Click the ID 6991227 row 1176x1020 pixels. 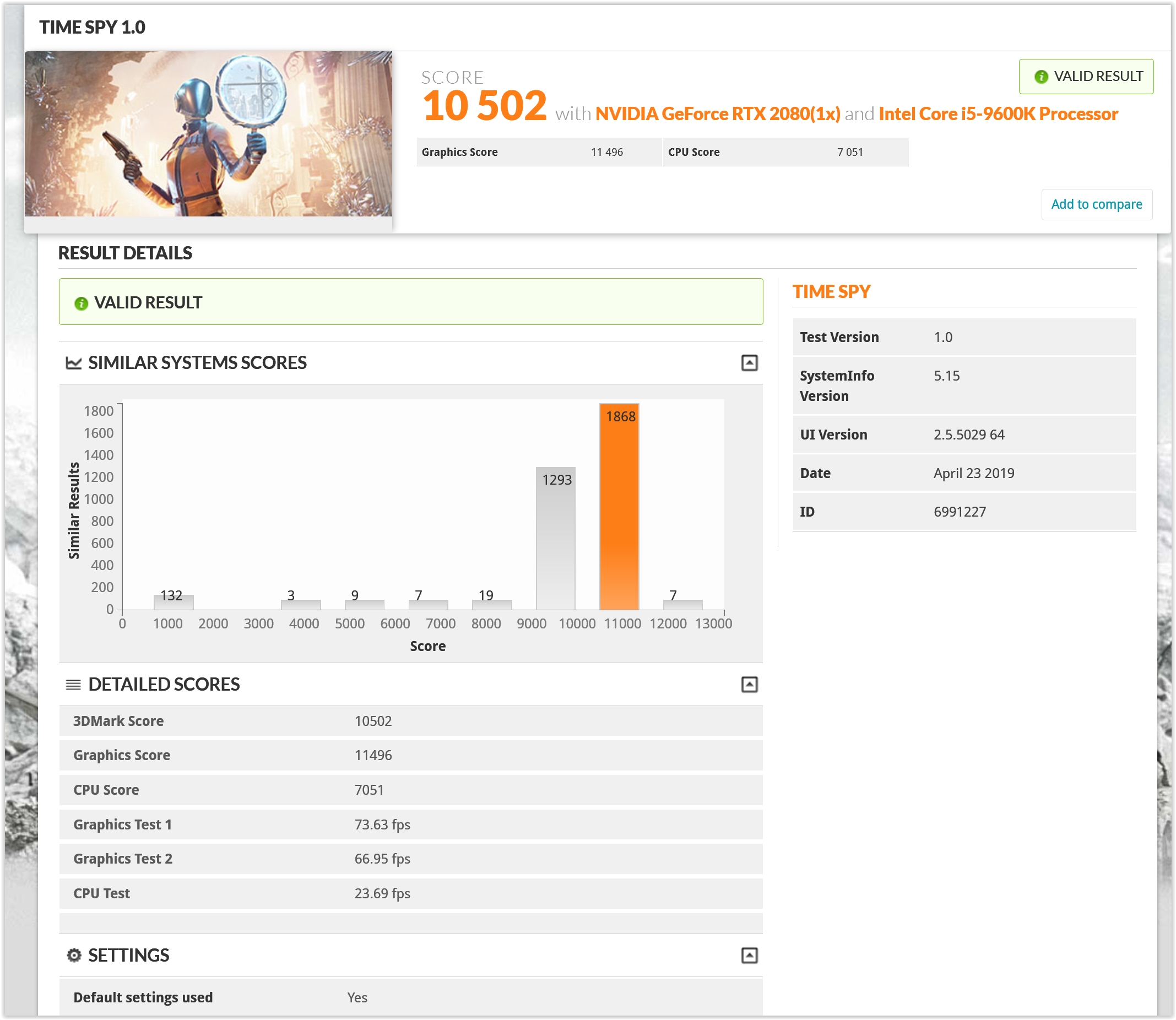[x=964, y=512]
